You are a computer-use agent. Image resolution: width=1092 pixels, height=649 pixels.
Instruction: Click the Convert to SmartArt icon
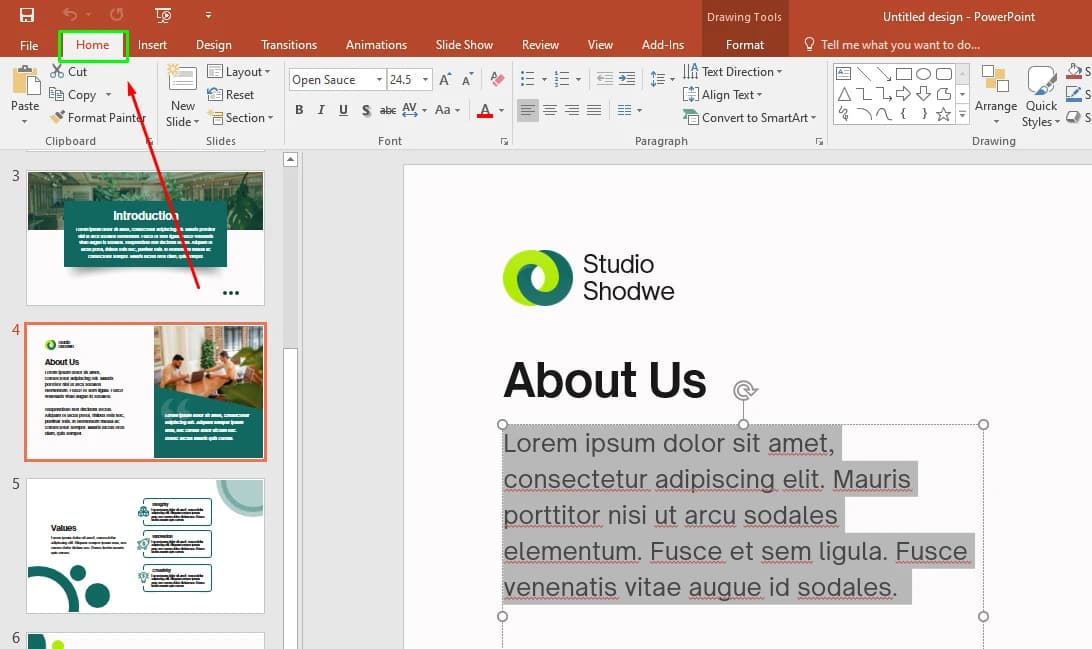point(691,117)
